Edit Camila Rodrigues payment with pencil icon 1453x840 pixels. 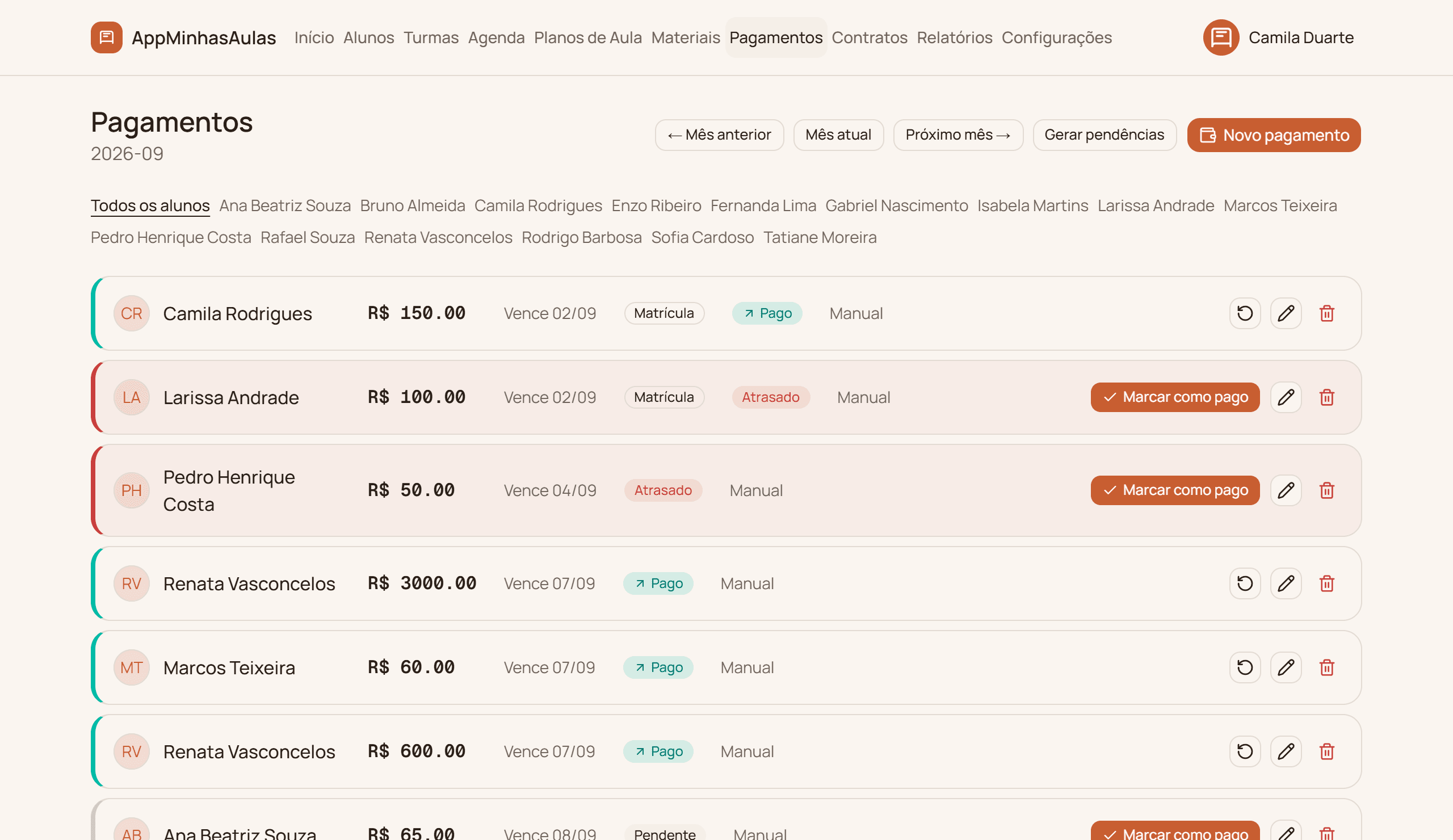(1286, 314)
